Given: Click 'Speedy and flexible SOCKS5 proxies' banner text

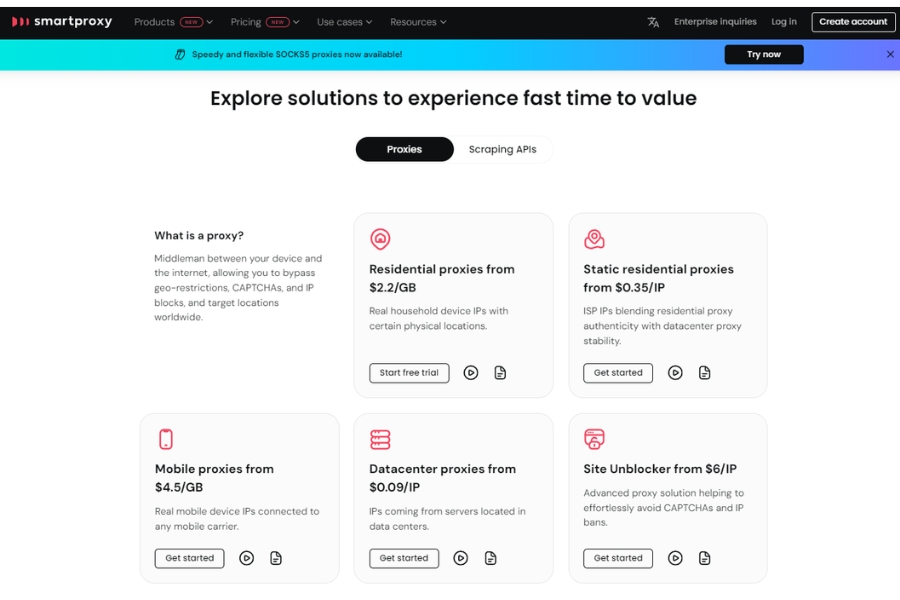Looking at the screenshot, I should [x=297, y=55].
